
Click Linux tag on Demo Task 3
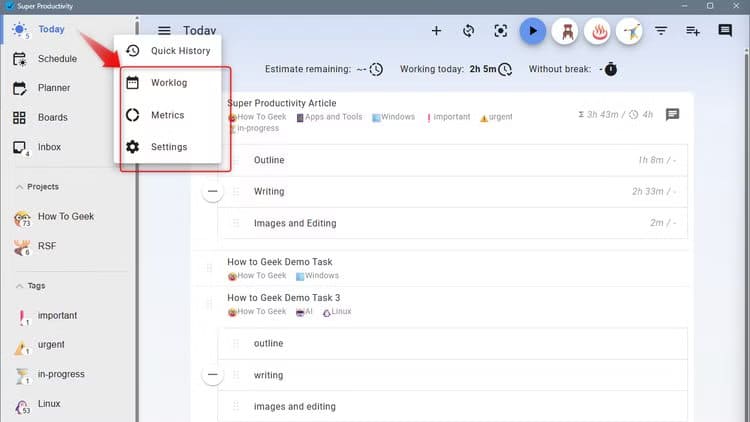[x=337, y=312]
